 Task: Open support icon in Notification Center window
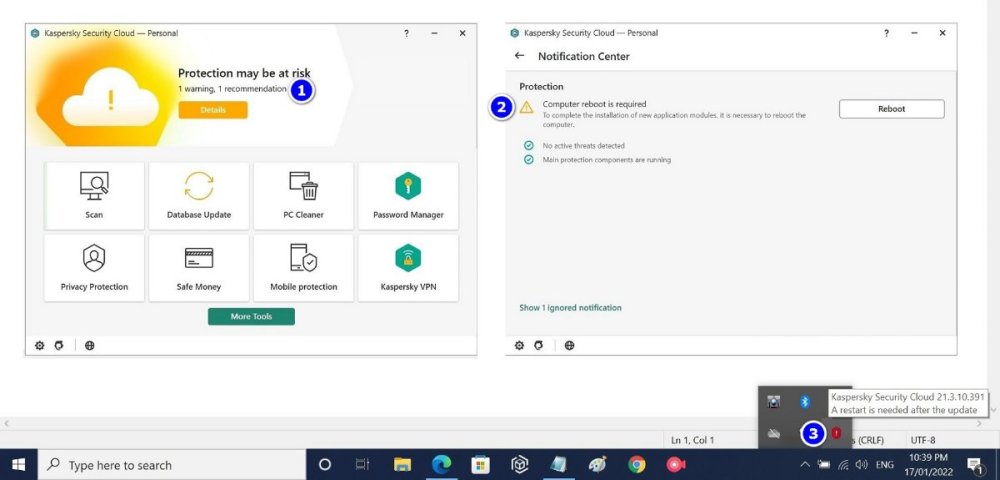click(538, 345)
